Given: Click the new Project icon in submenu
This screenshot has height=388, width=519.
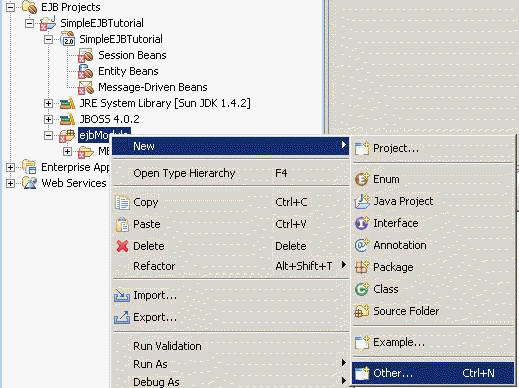Looking at the screenshot, I should [x=362, y=148].
